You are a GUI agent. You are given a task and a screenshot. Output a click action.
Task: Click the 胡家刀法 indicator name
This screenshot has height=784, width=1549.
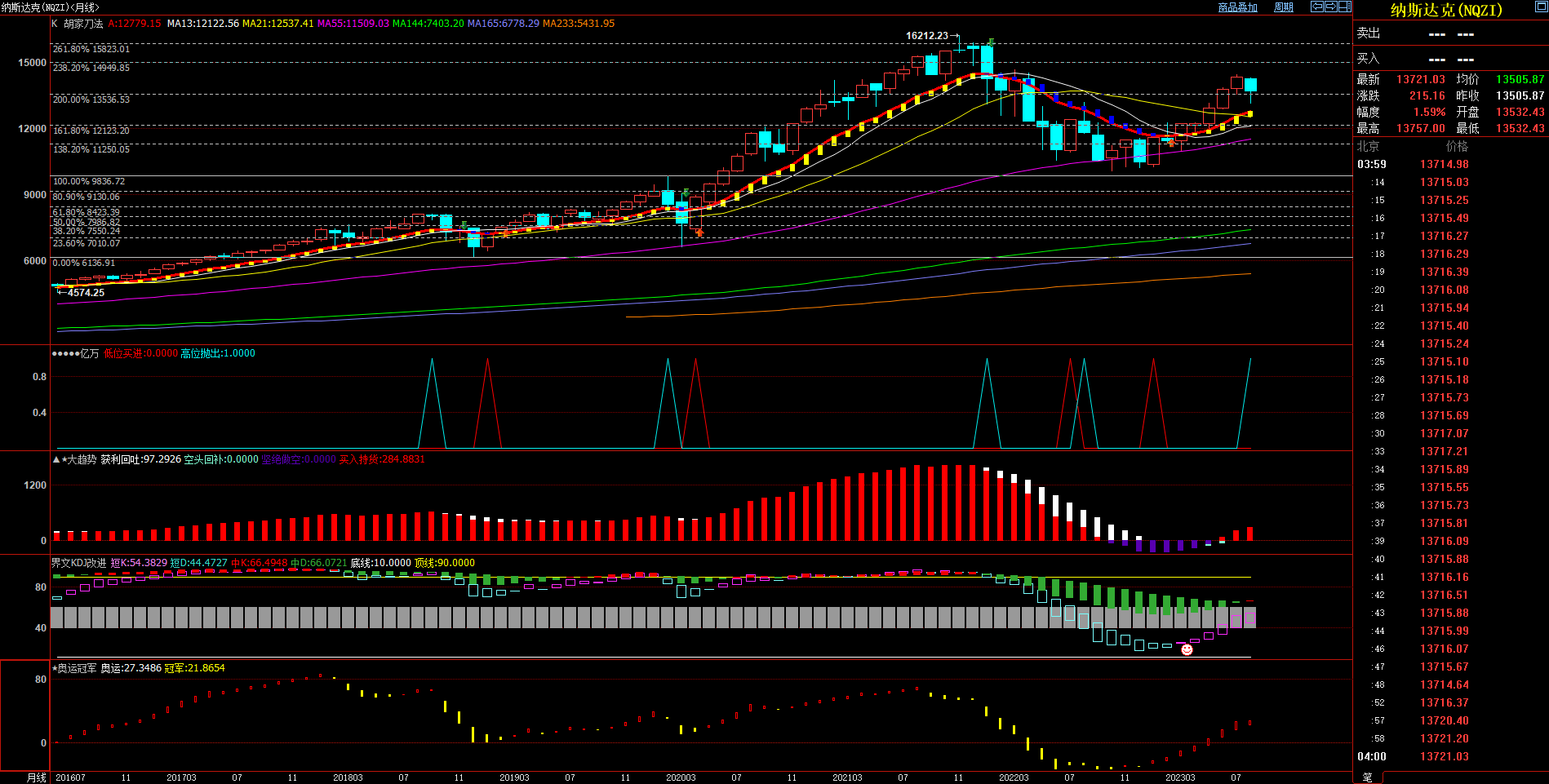point(83,24)
